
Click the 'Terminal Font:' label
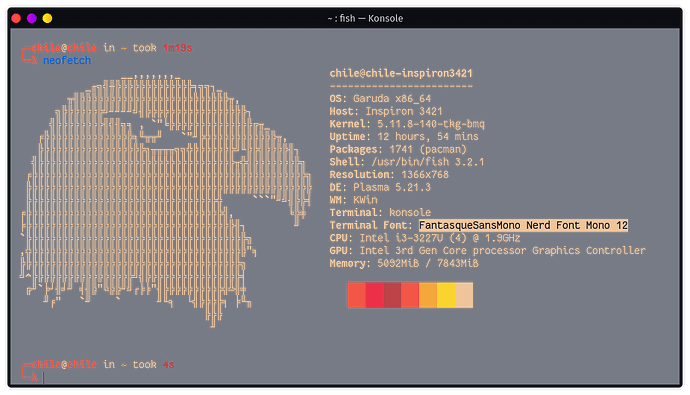click(371, 226)
